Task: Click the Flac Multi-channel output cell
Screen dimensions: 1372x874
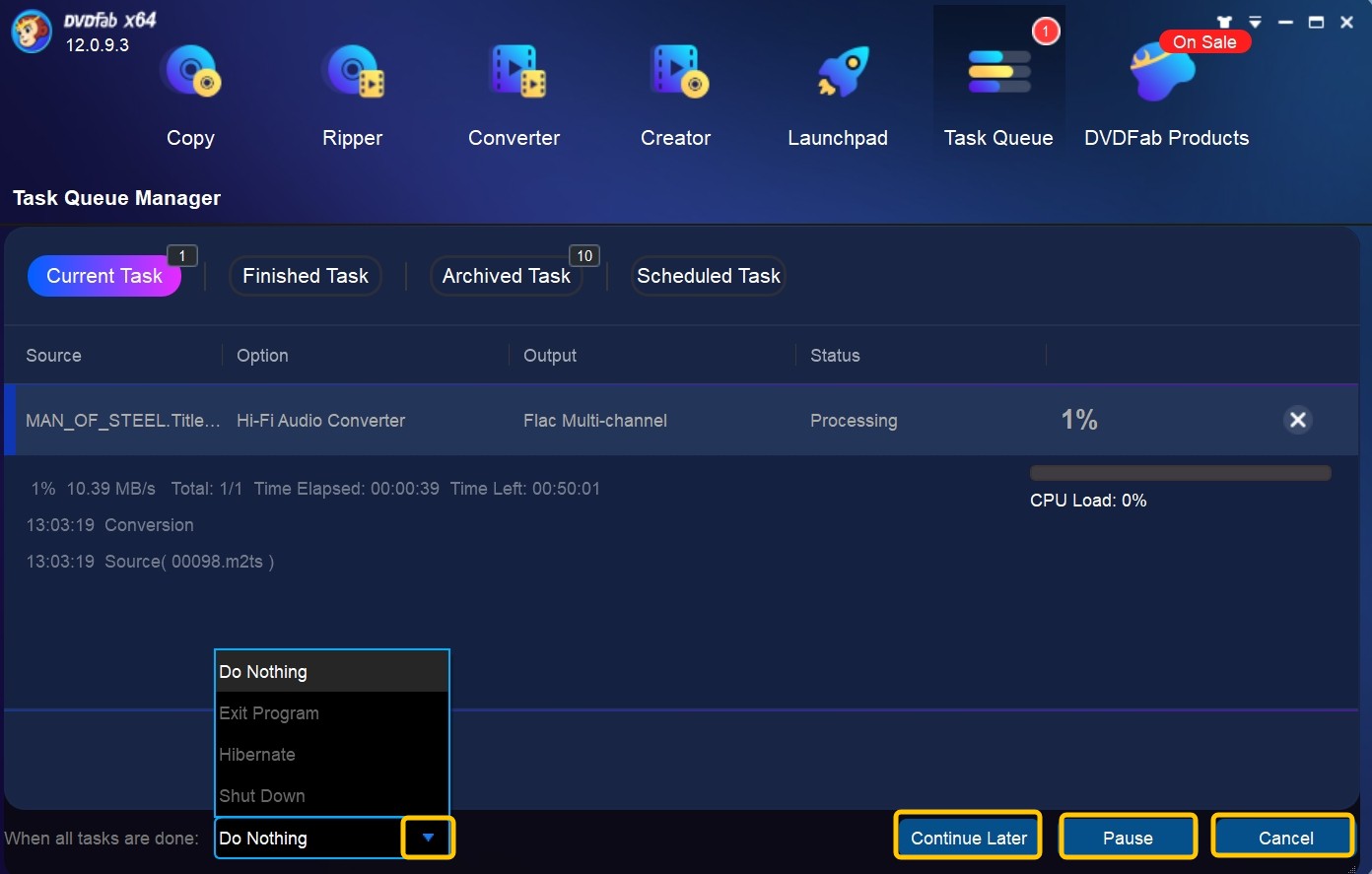Action: 595,421
